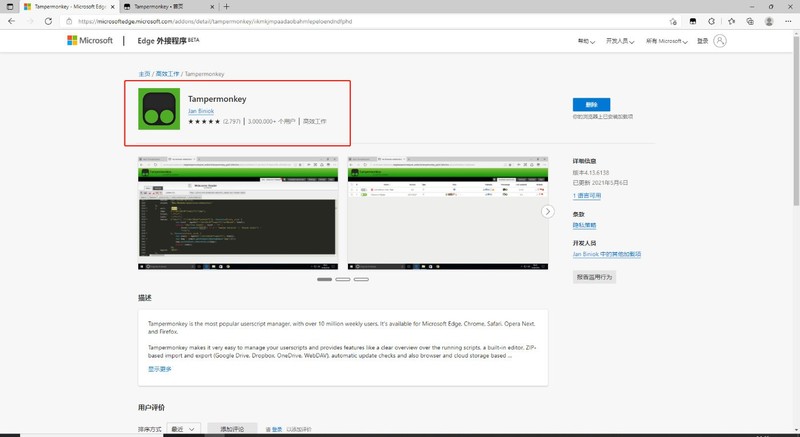Click the page vertical scrollbar
Image resolution: width=800 pixels, height=437 pixels.
click(796, 120)
